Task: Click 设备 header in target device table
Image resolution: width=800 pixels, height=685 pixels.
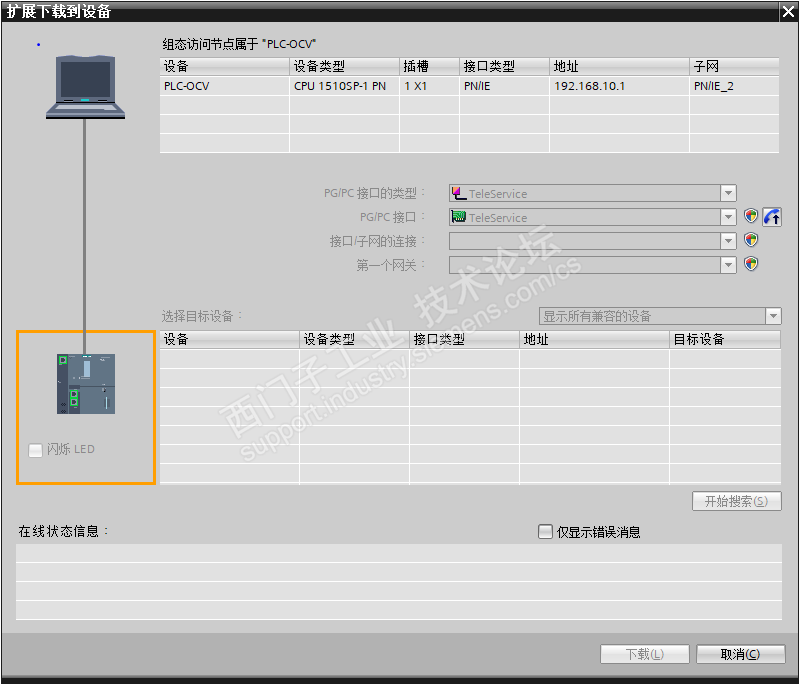Action: pos(230,339)
